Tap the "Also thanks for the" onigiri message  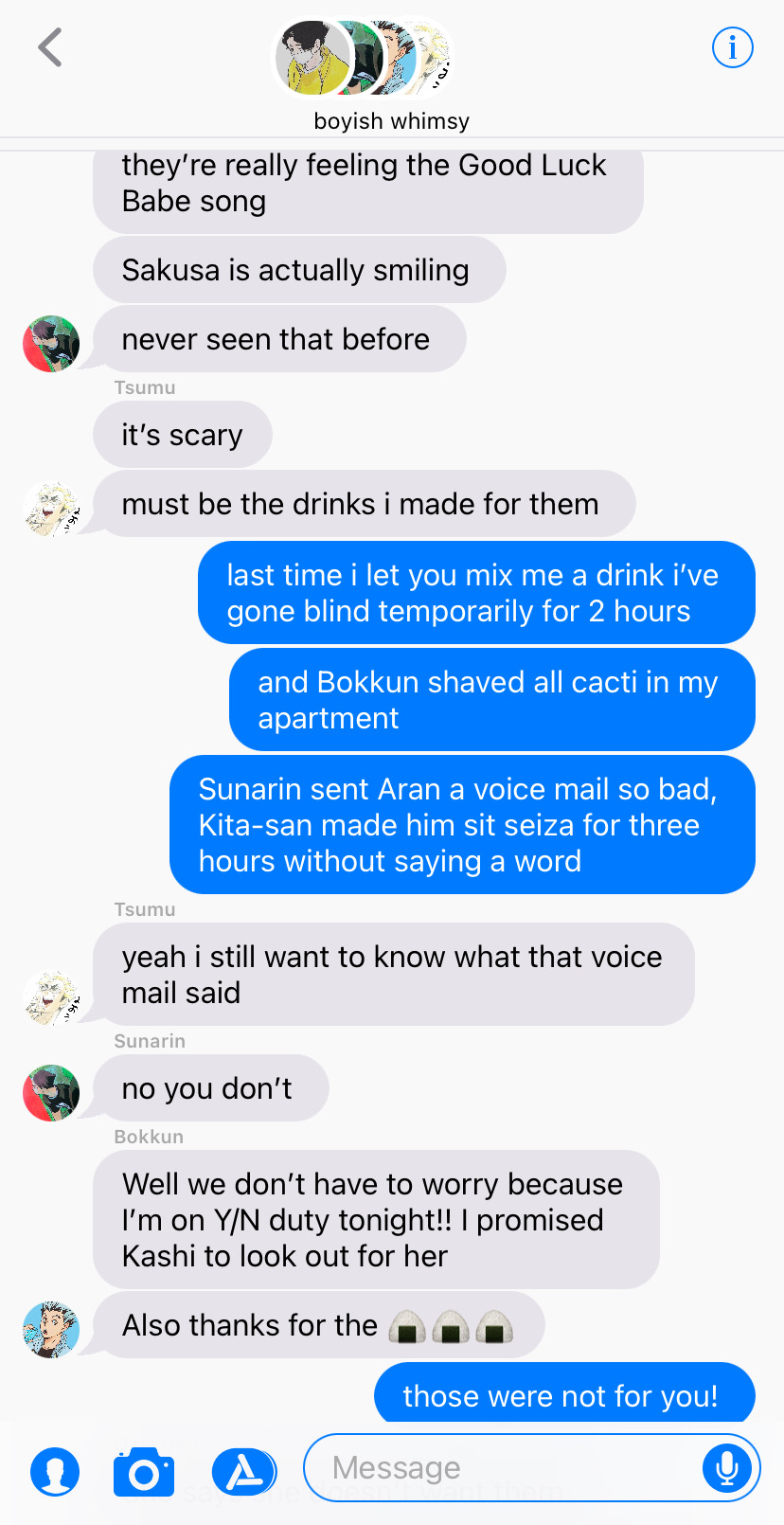[x=319, y=1325]
